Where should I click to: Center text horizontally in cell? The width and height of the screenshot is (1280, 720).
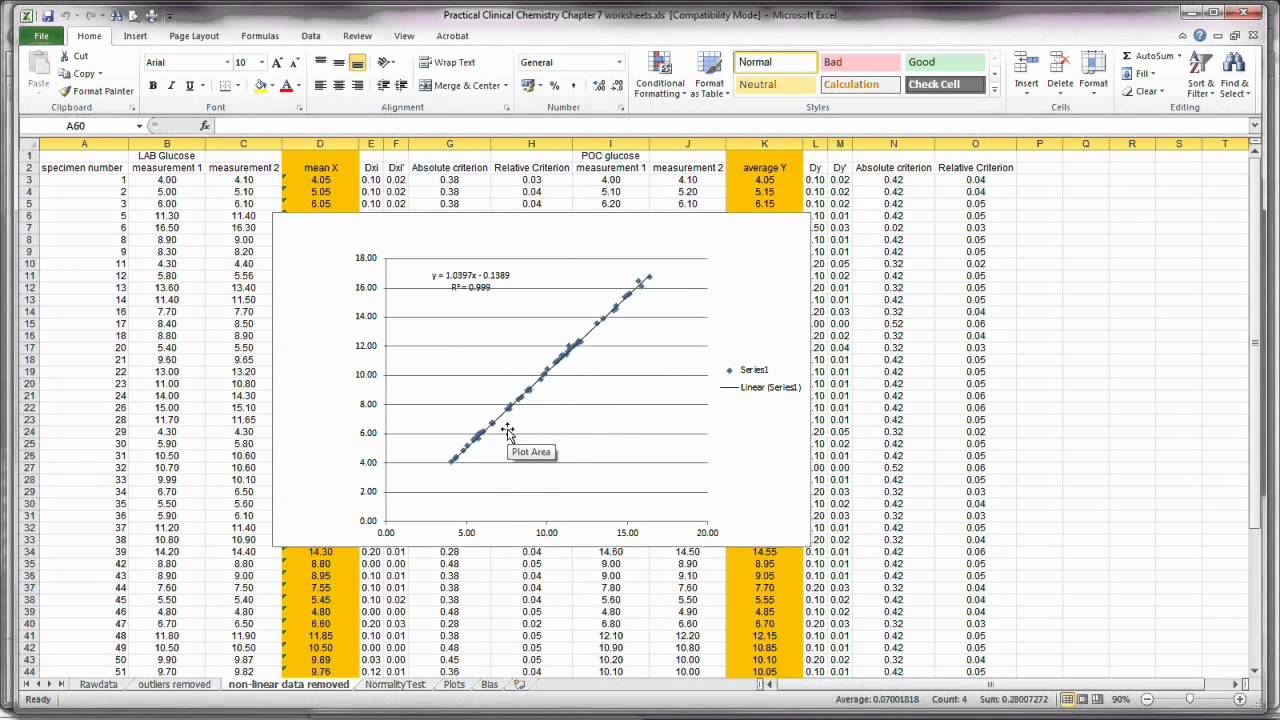click(339, 86)
